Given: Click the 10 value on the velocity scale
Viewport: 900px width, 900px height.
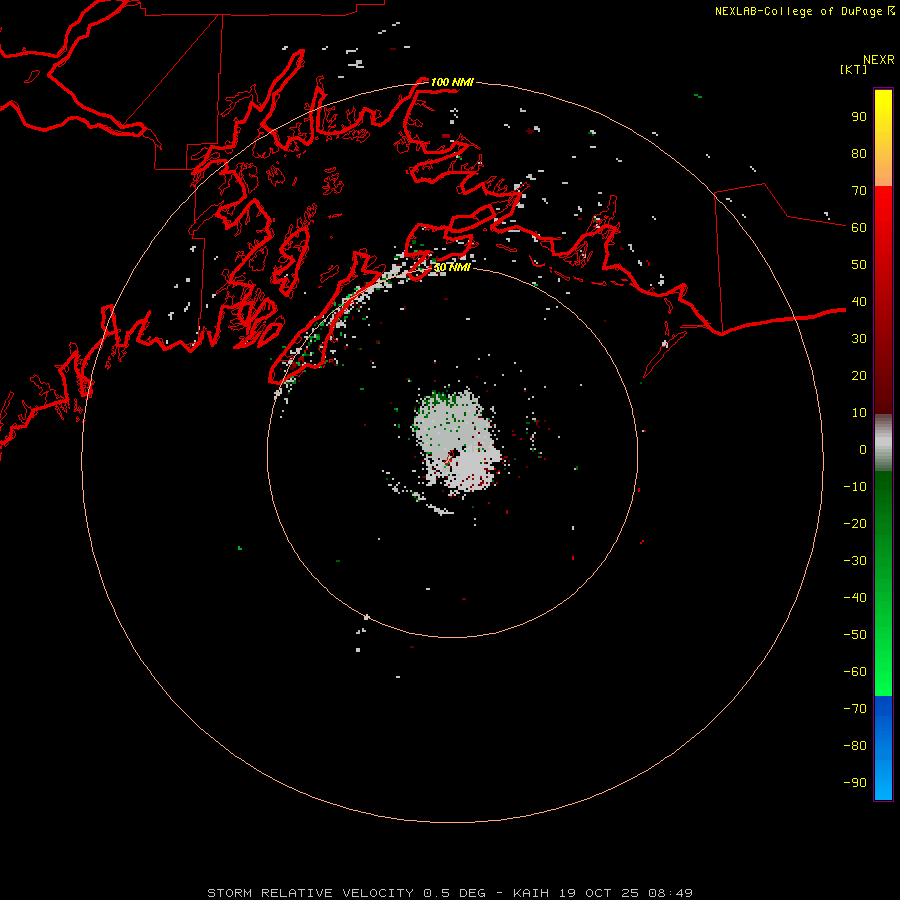Looking at the screenshot, I should click(859, 413).
